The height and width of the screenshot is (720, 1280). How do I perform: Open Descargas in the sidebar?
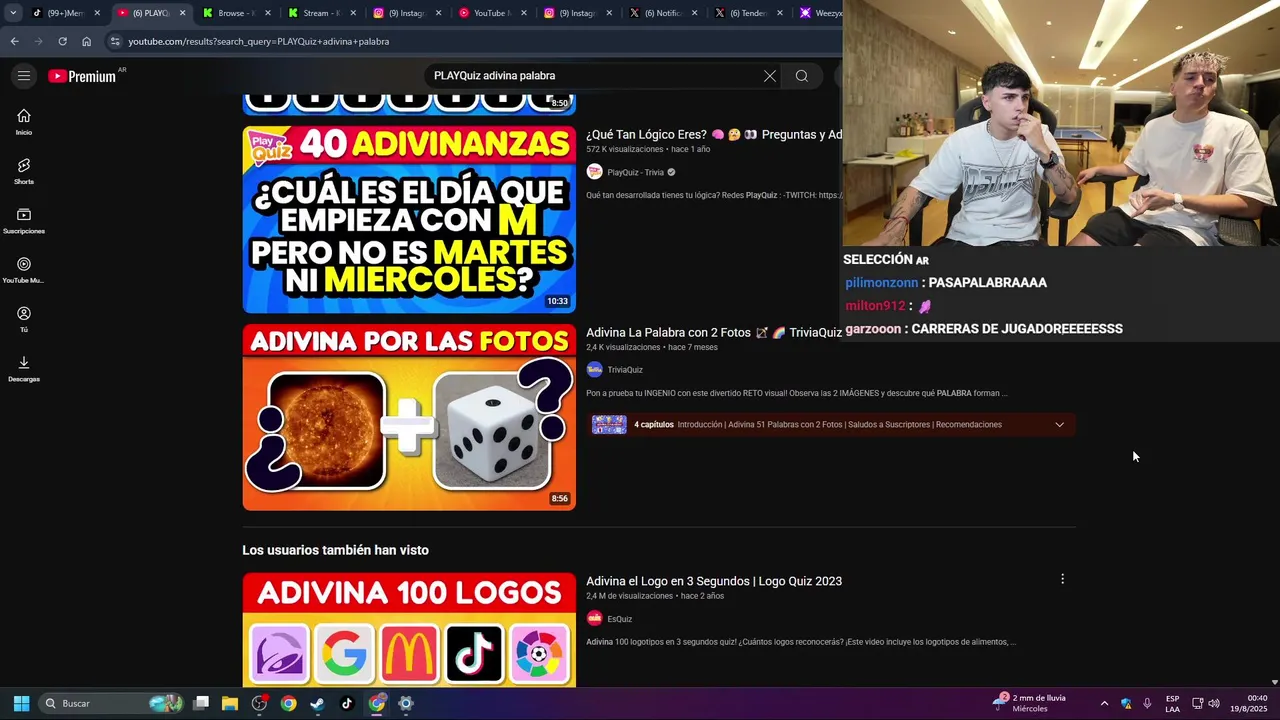pos(24,369)
